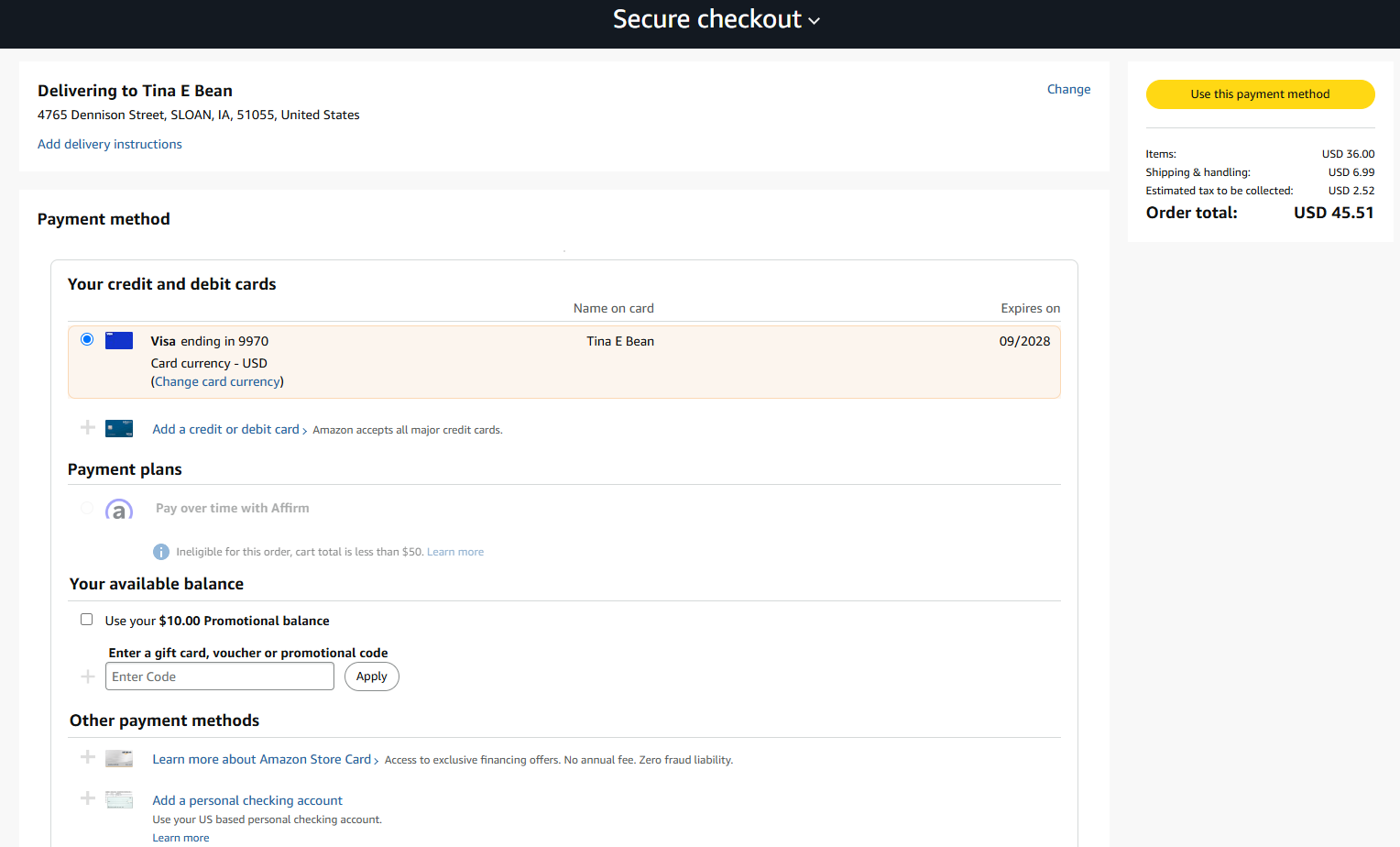
Task: Click the check icon for personal checking account
Action: (x=119, y=799)
